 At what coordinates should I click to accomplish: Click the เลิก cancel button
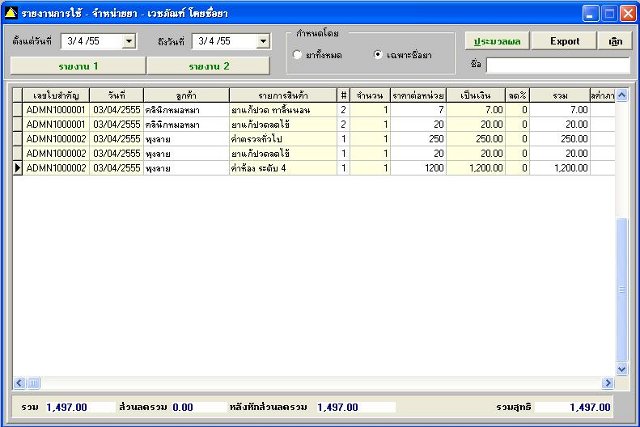(616, 41)
